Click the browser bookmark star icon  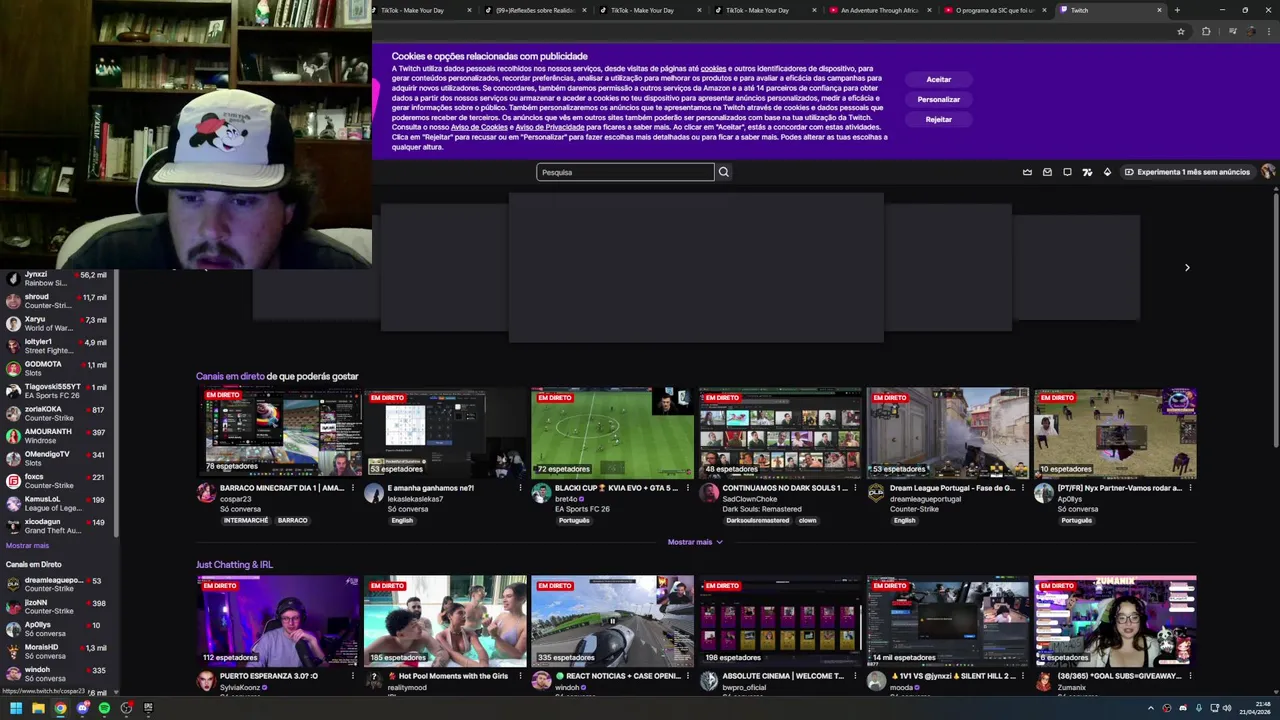pos(1181,31)
